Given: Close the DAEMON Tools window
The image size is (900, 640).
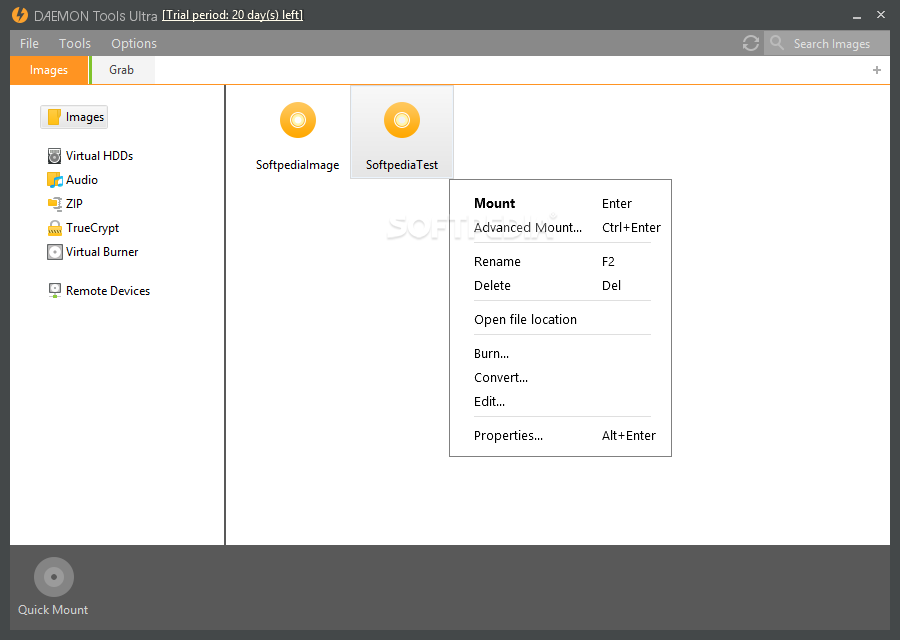Looking at the screenshot, I should pos(881,15).
